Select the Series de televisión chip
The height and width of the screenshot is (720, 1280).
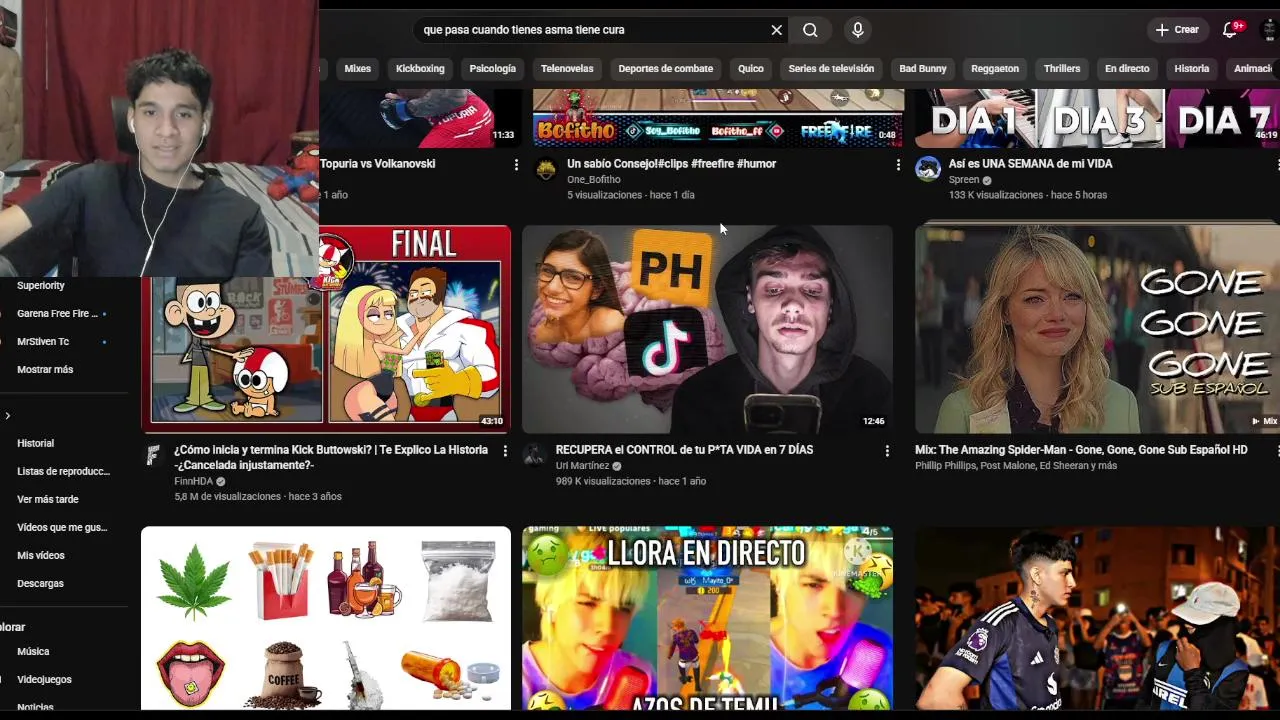831,69
